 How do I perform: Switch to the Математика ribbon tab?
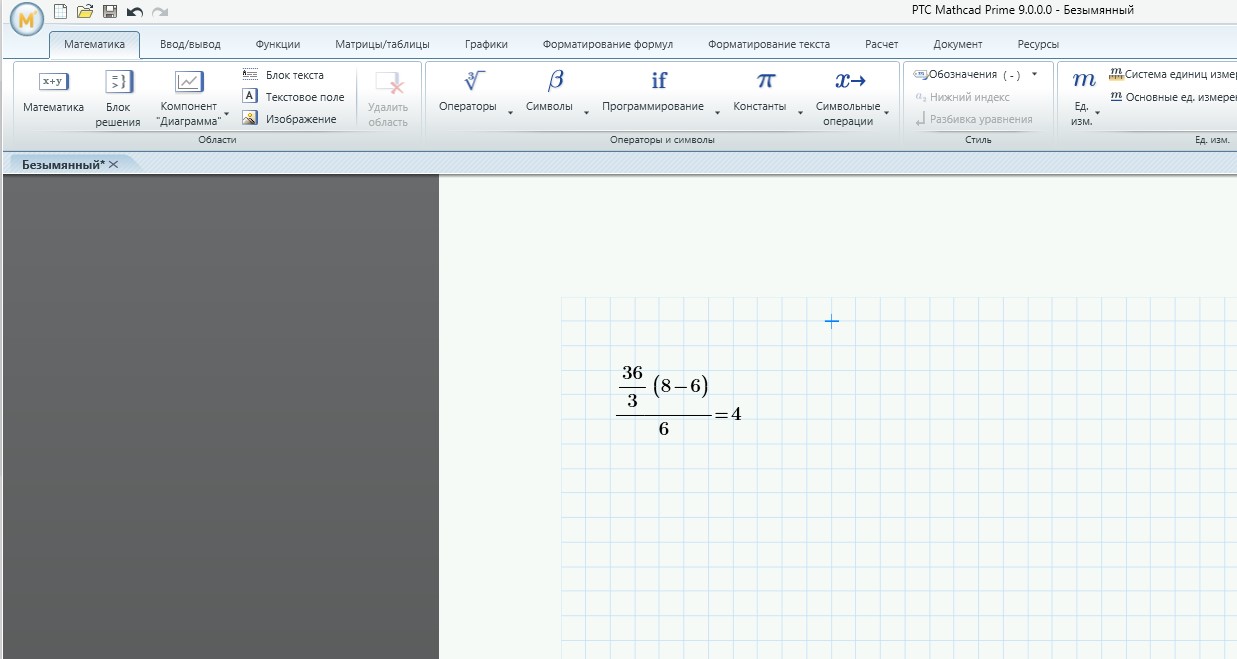94,44
